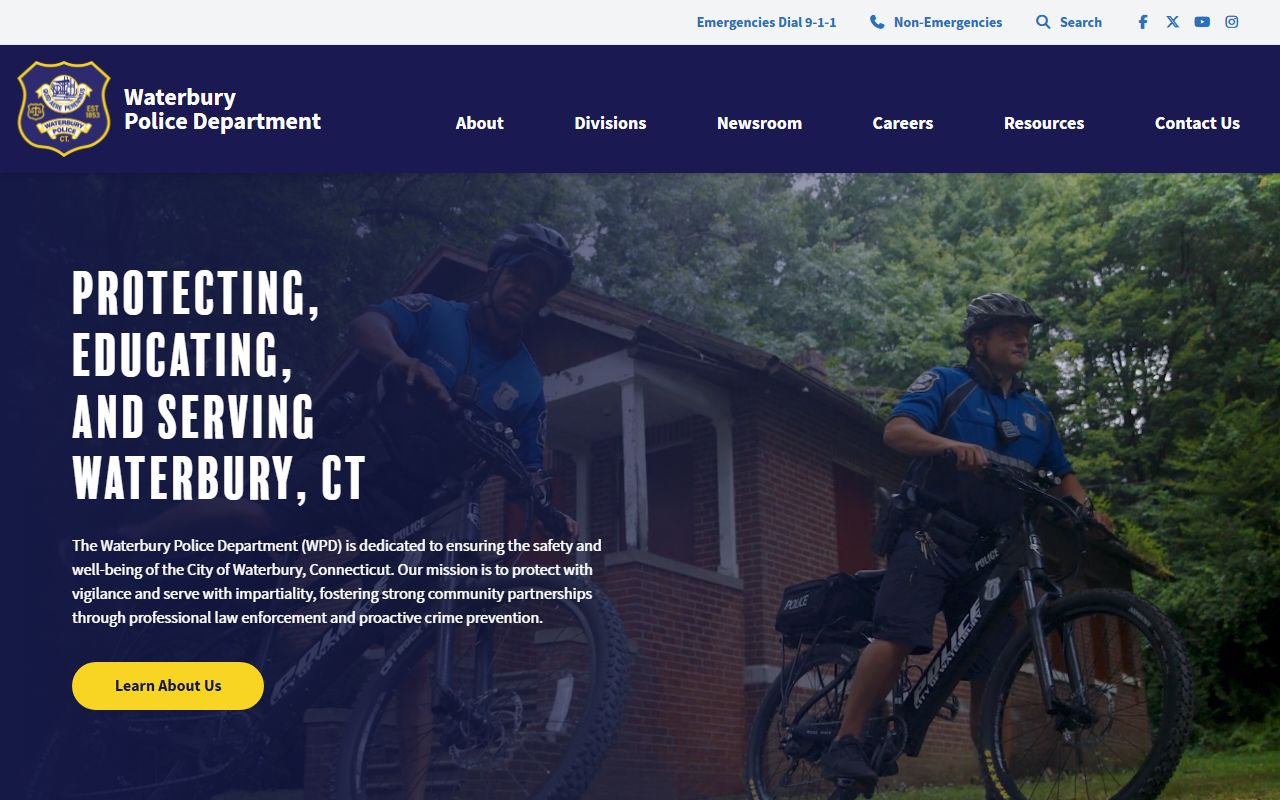The height and width of the screenshot is (800, 1280).
Task: Open the Contact Us page
Action: (x=1197, y=123)
